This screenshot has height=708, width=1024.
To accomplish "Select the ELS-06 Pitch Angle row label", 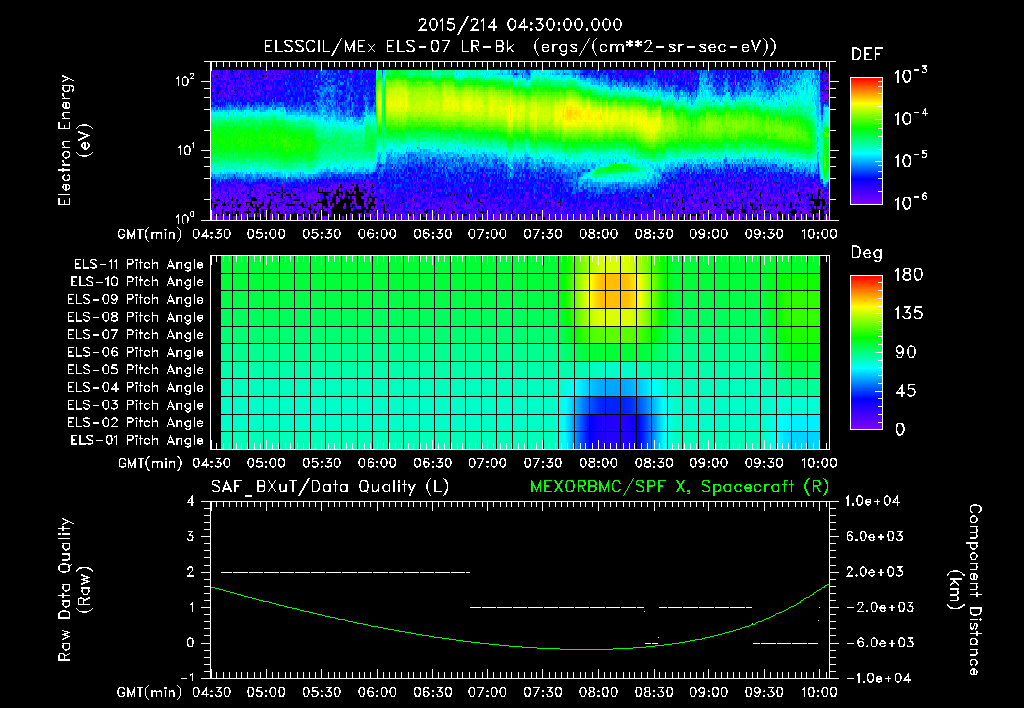I will [136, 352].
